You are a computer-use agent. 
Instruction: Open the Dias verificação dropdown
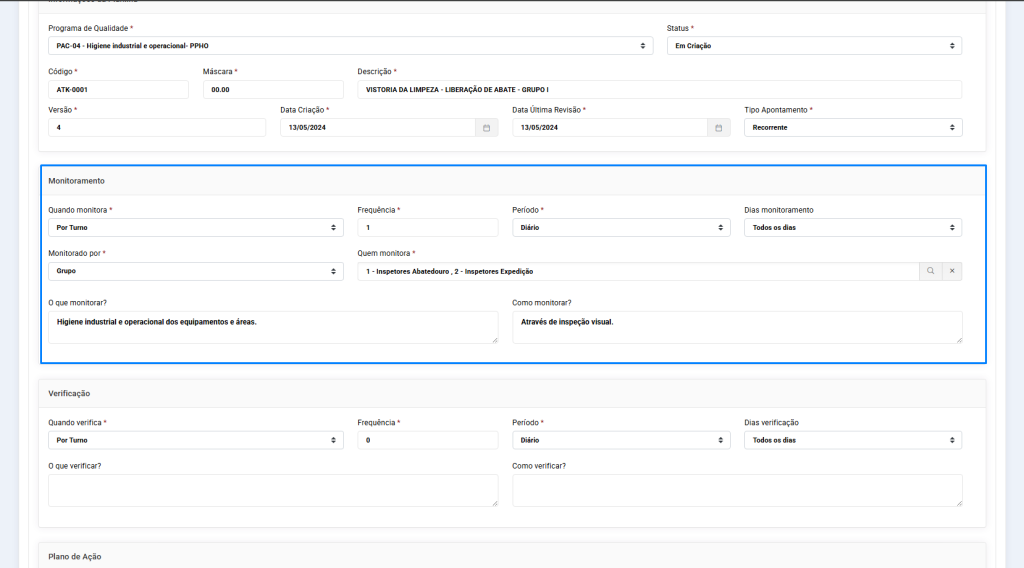point(852,440)
